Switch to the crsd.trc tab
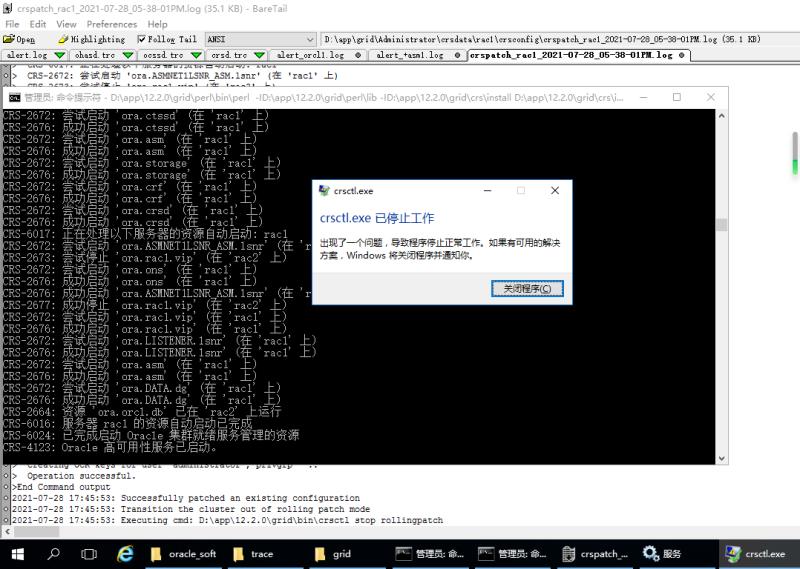 (x=229, y=55)
